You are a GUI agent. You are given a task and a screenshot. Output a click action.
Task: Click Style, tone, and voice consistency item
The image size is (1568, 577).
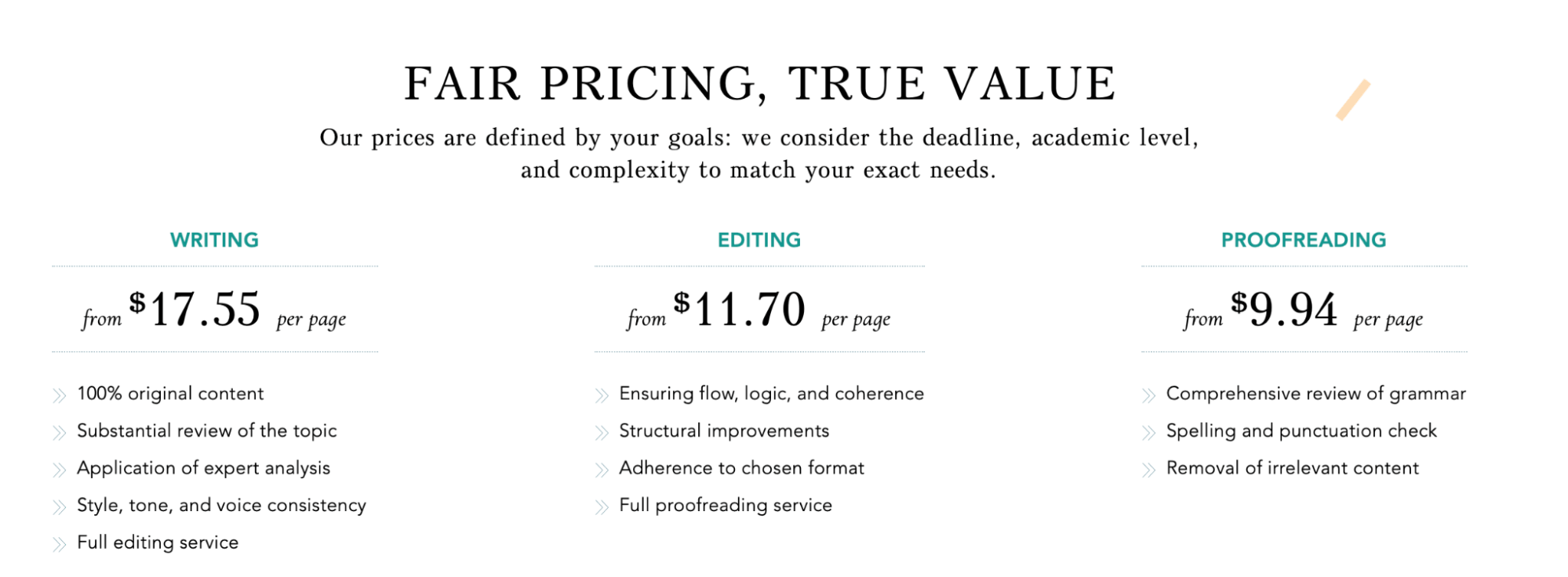[221, 506]
